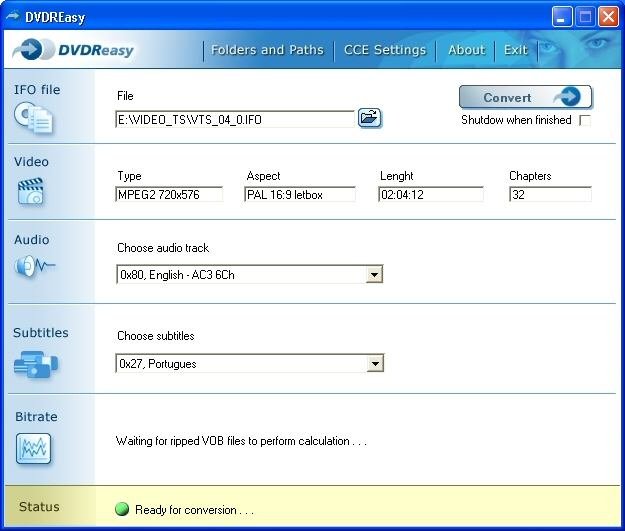Click the Subtitles cards icon

tap(36, 364)
